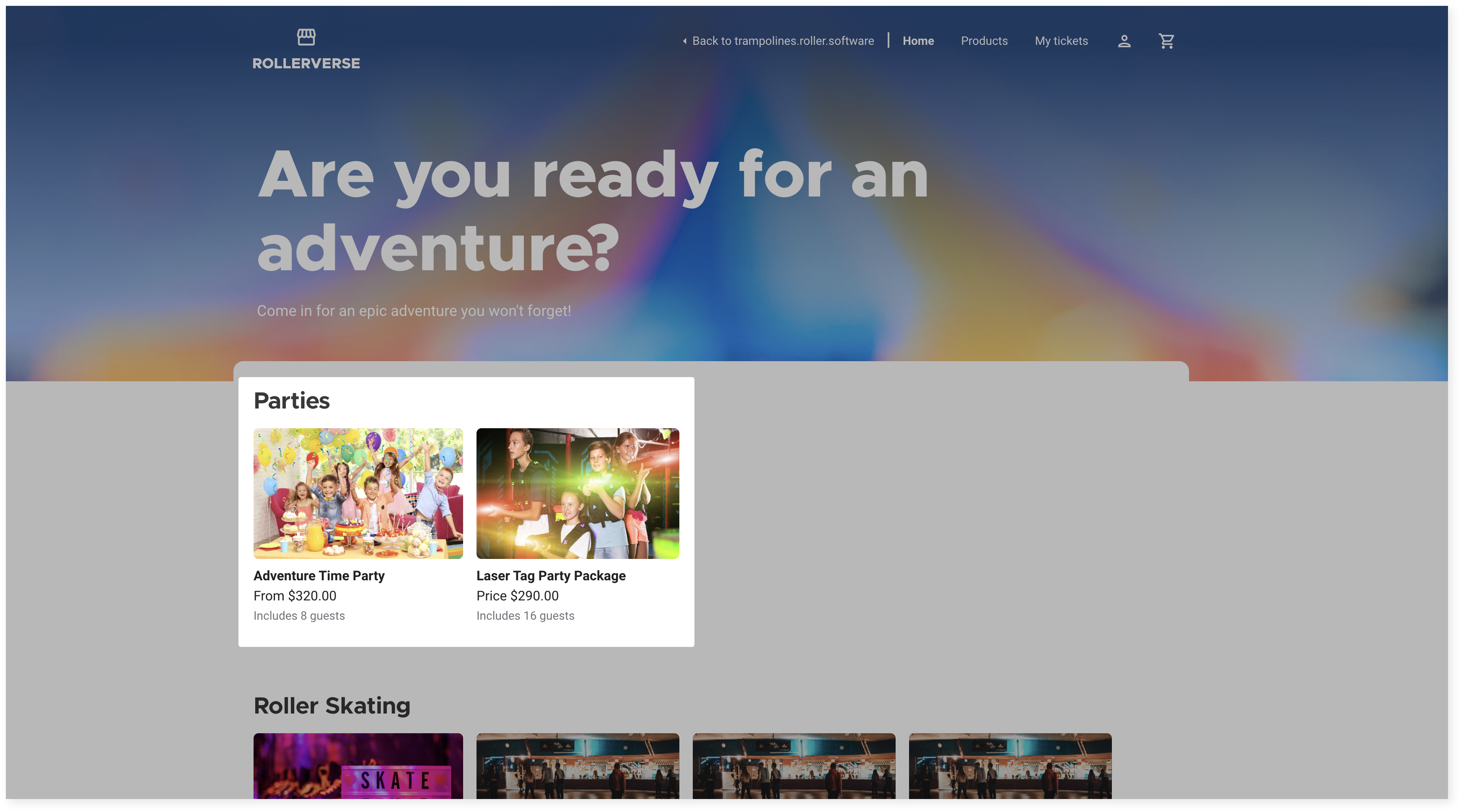The image size is (1461, 812).
Task: Click the ROLLERVERSE brand name
Action: click(306, 64)
